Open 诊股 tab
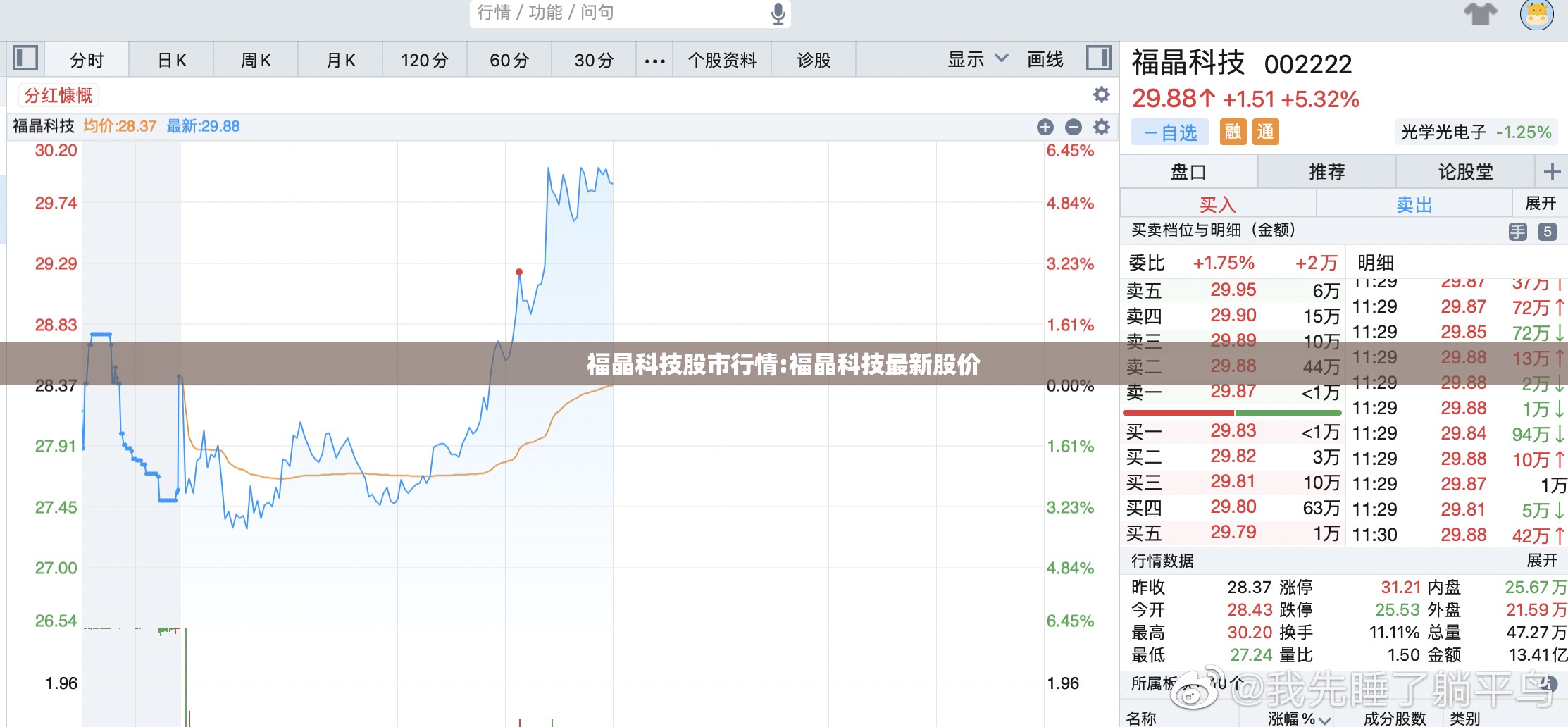Screen dimensions: 1568x727 pos(814,60)
